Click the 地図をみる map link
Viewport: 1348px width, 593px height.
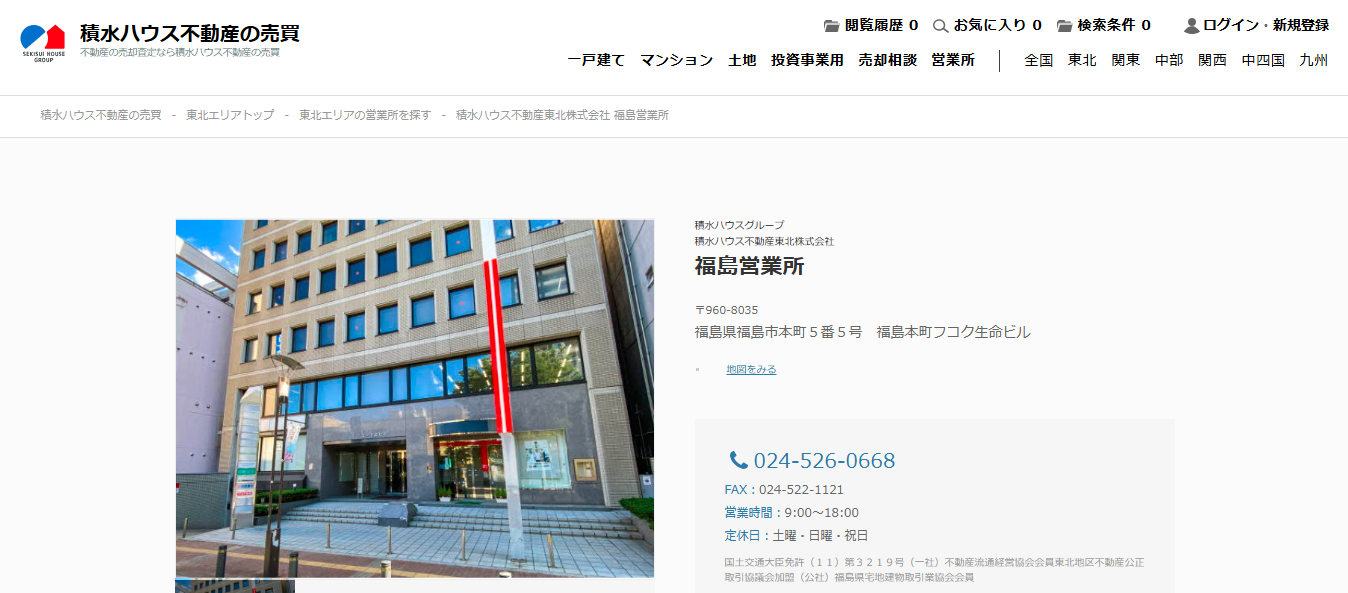tap(751, 370)
